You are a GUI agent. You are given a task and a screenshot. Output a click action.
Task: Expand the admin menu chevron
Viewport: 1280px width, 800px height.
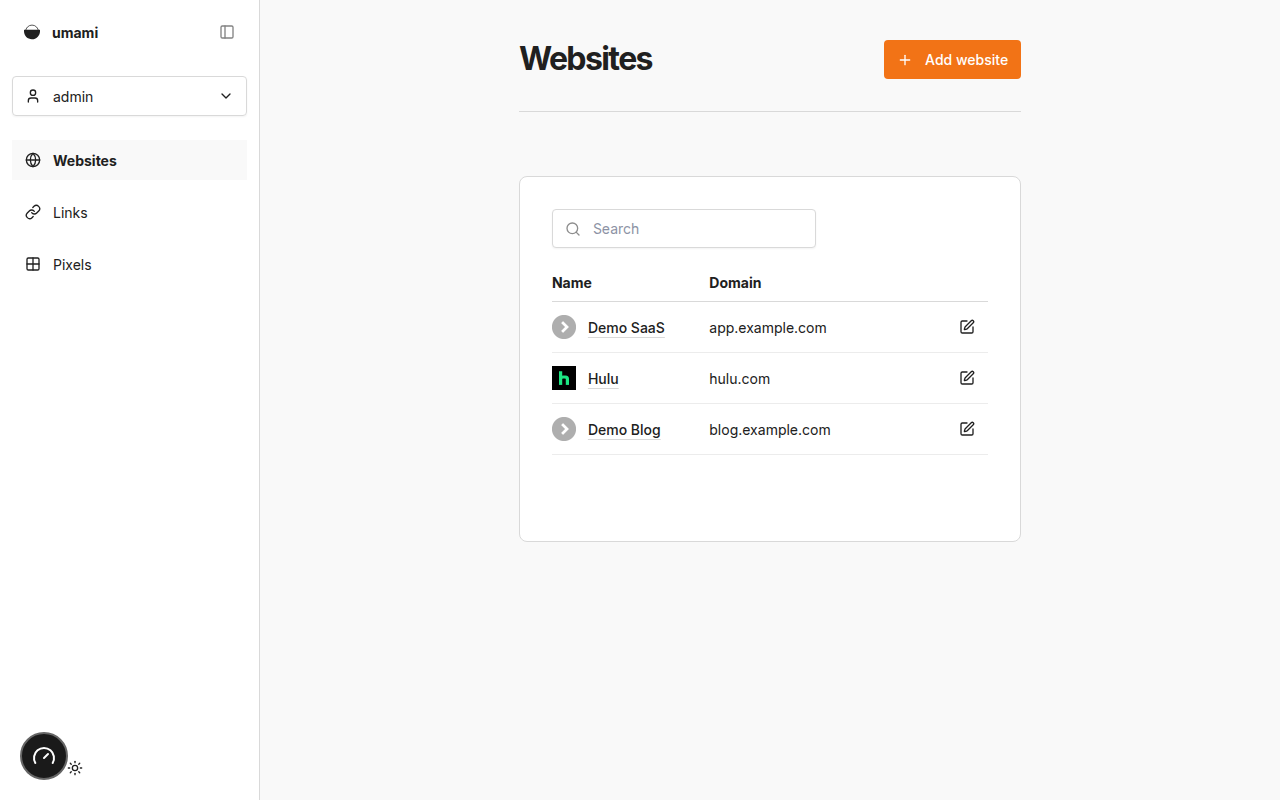coord(226,96)
